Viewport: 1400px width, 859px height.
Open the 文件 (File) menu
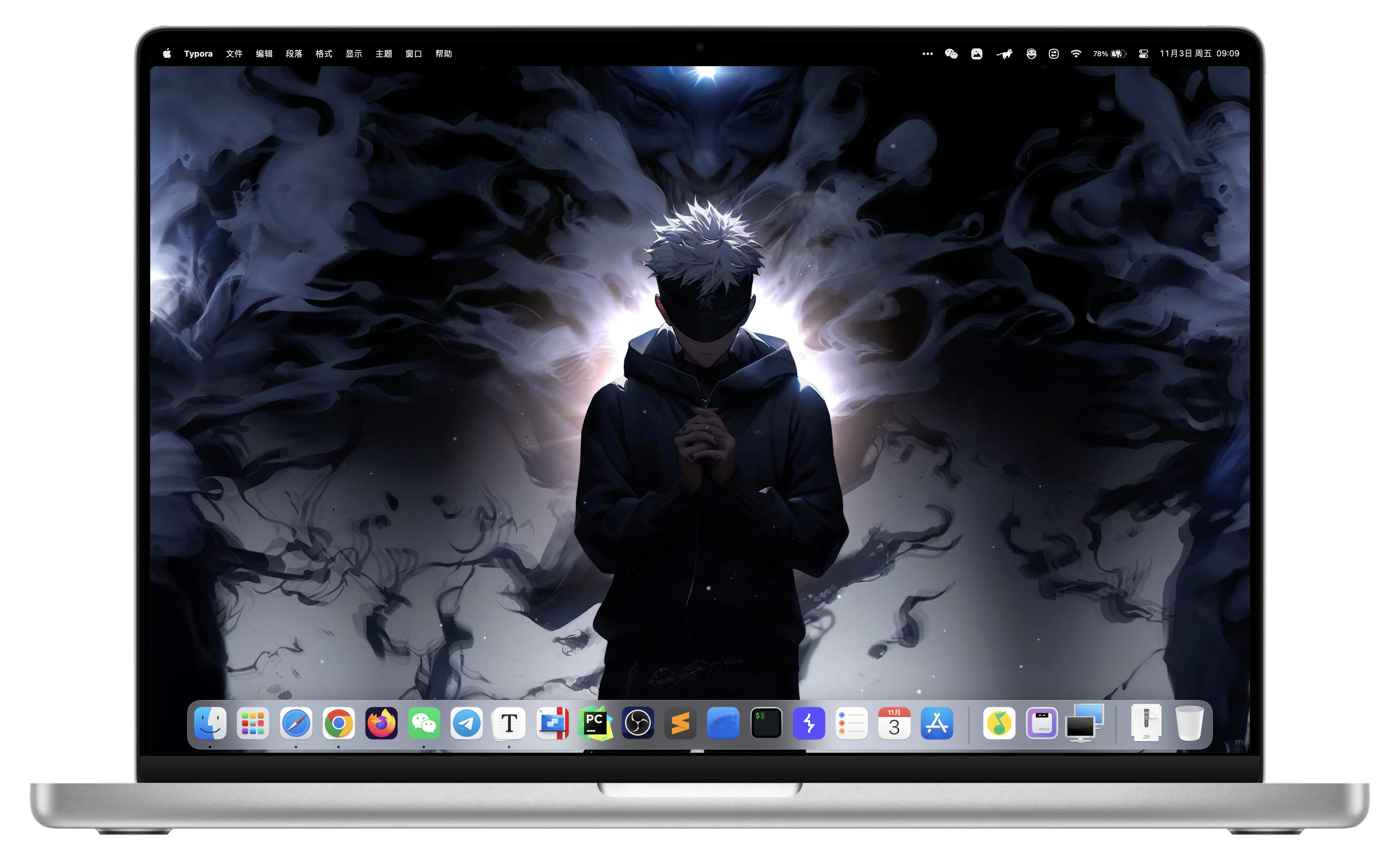point(234,53)
